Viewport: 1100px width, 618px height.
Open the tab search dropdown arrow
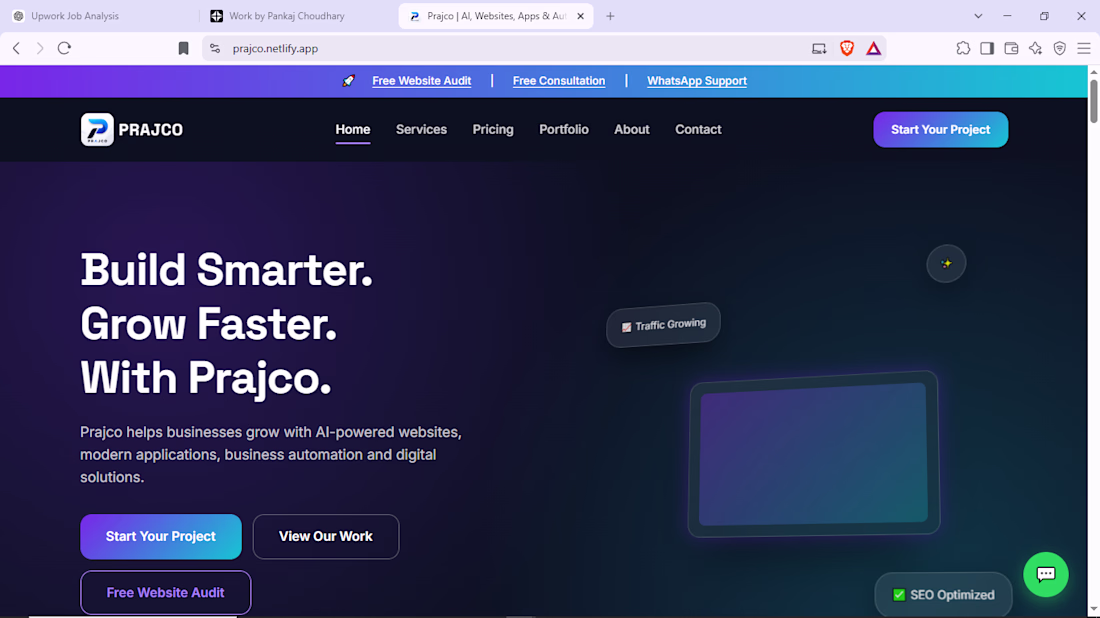pos(978,16)
